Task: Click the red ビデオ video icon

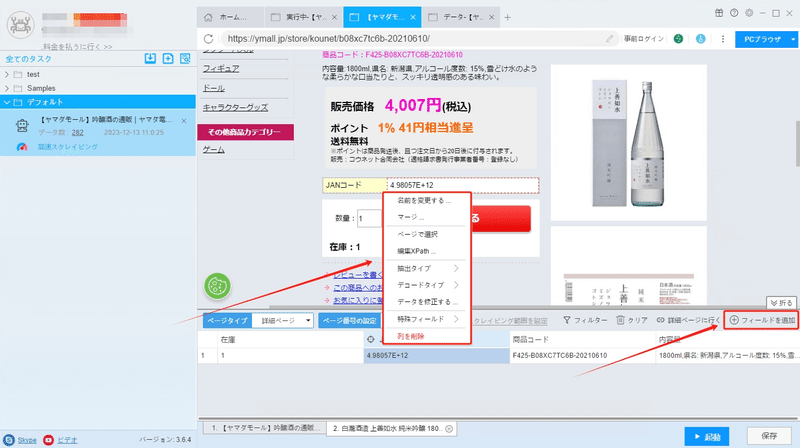Action: [x=48, y=440]
